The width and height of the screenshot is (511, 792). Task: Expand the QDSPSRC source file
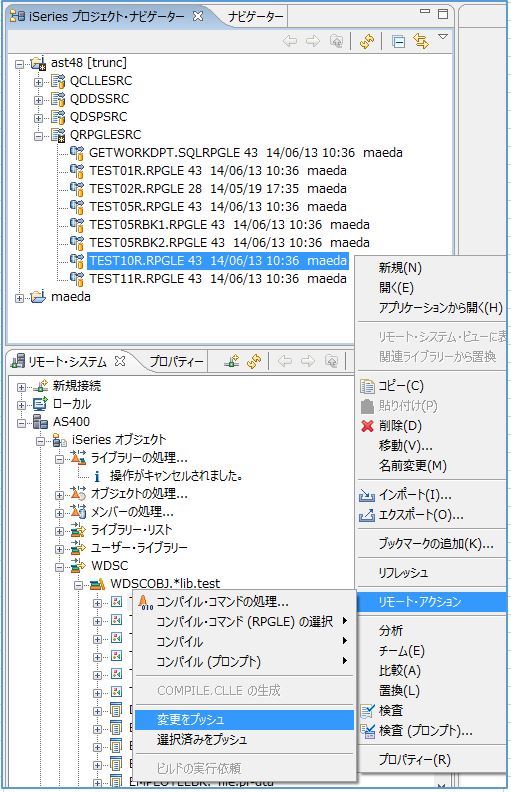pos(38,118)
